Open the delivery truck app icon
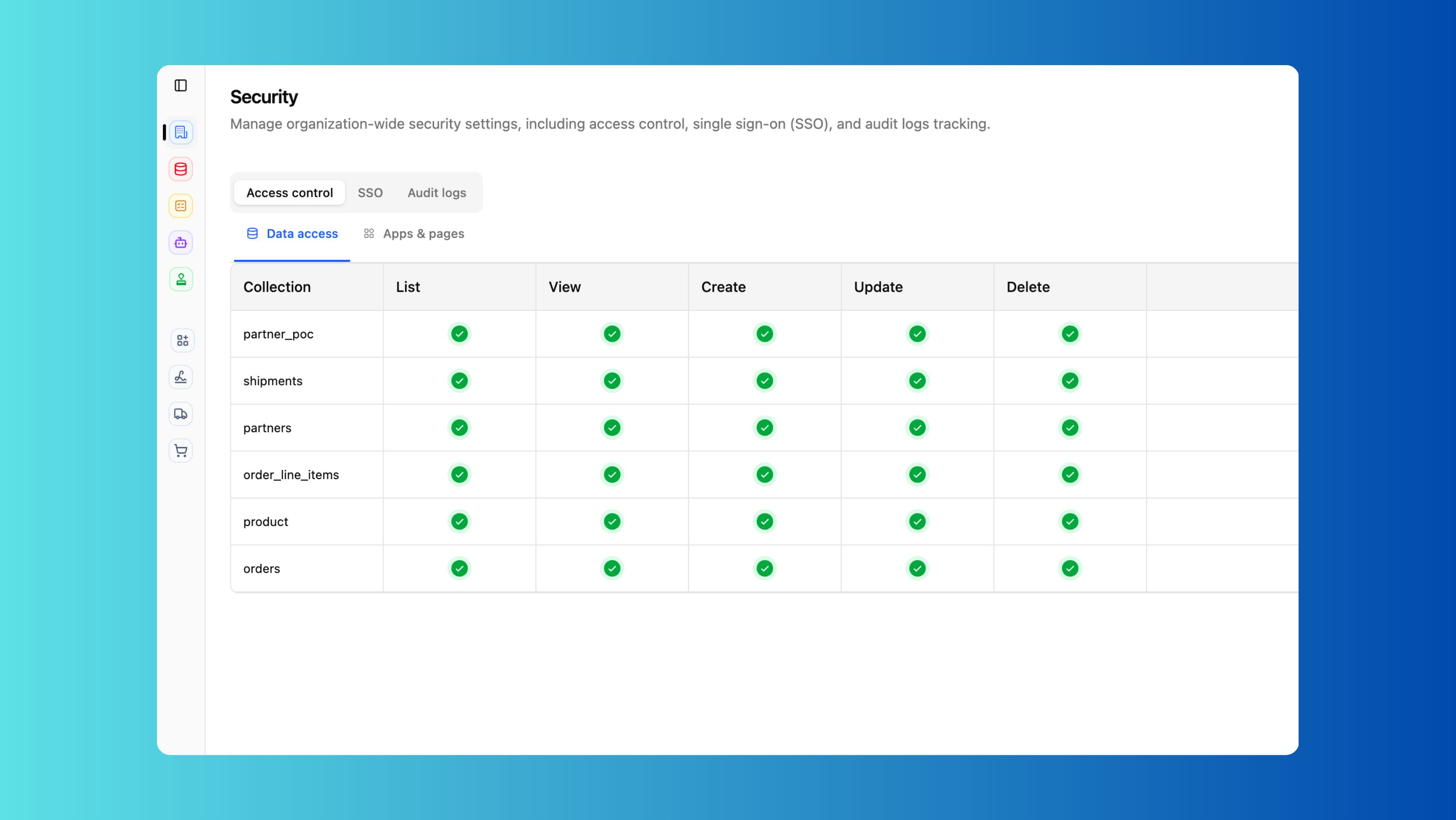The image size is (1456, 820). [181, 414]
